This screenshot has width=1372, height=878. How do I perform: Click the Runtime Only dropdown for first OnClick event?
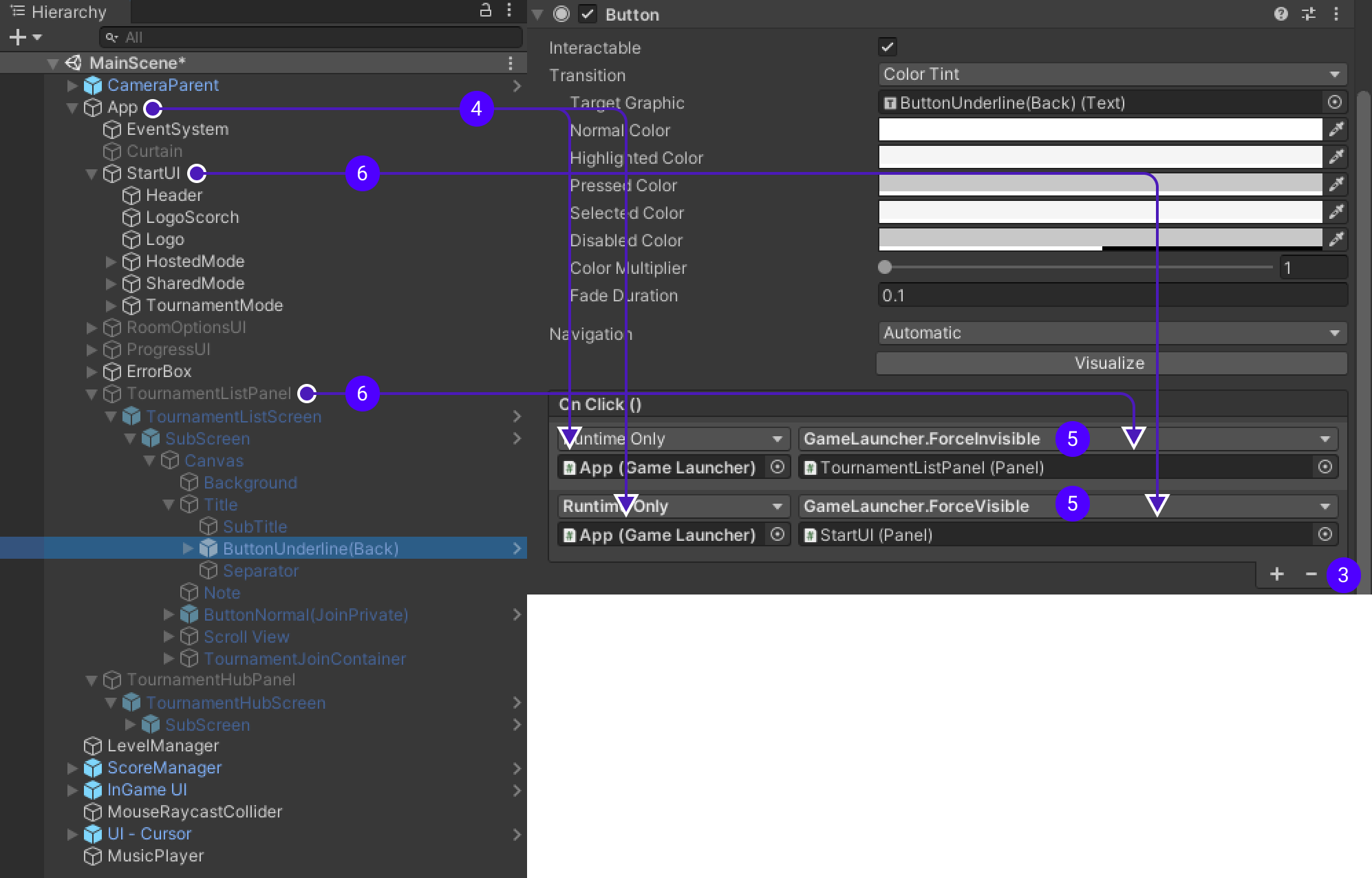coord(671,438)
